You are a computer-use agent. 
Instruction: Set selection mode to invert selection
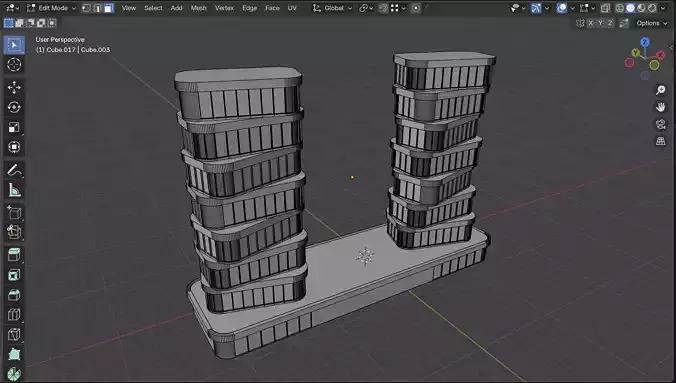(41, 23)
